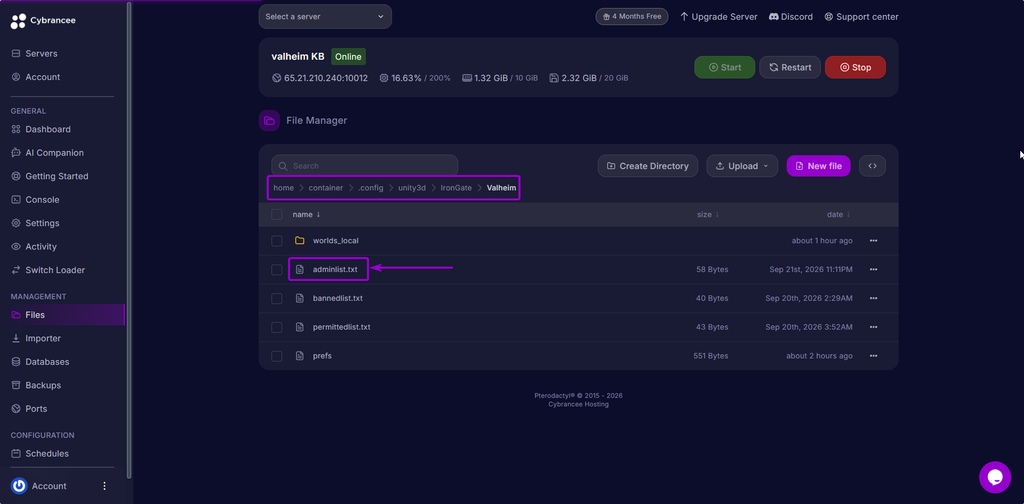Check the bannedlist.txt row checkbox
1024x504 pixels.
tap(277, 298)
